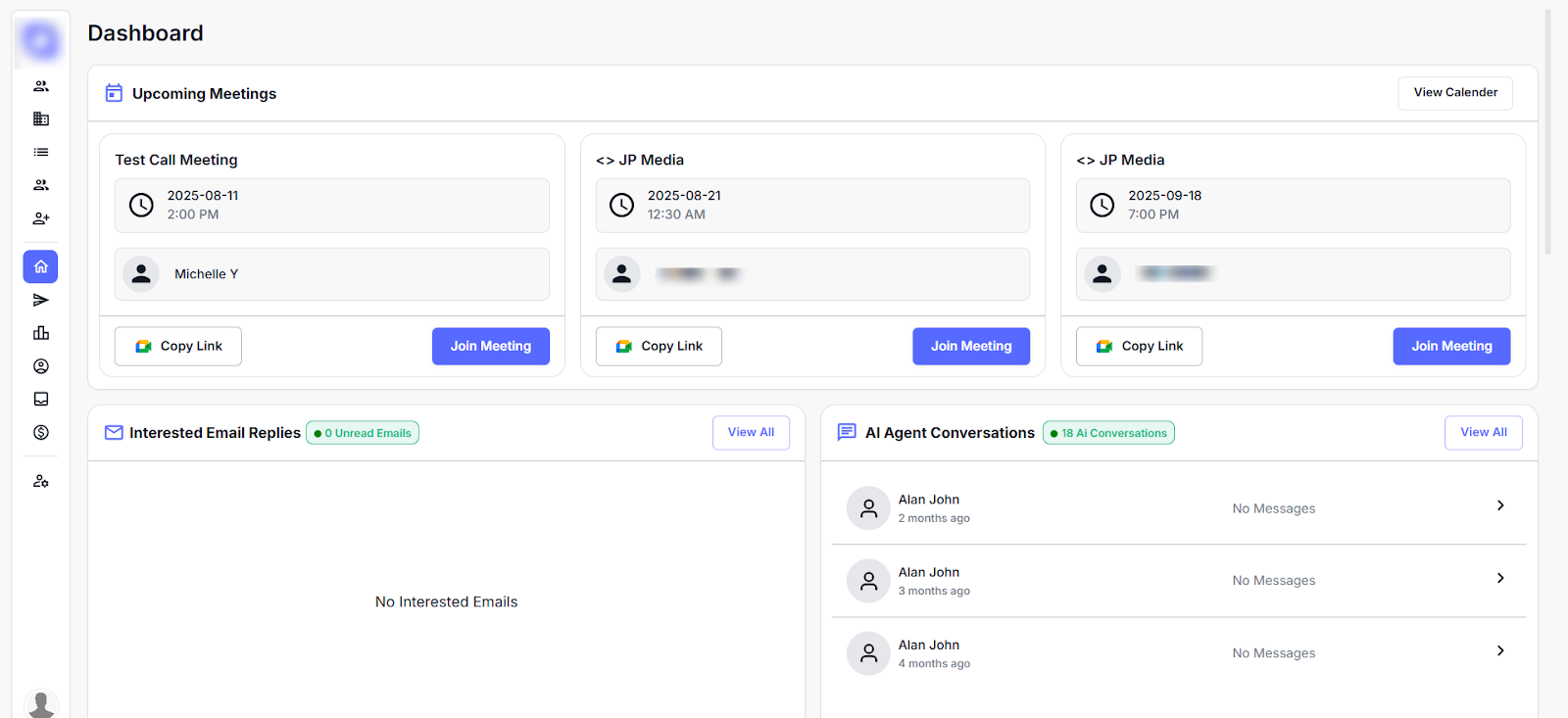Click the account circle icon in sidebar
The width and height of the screenshot is (1568, 718).
coord(40,366)
